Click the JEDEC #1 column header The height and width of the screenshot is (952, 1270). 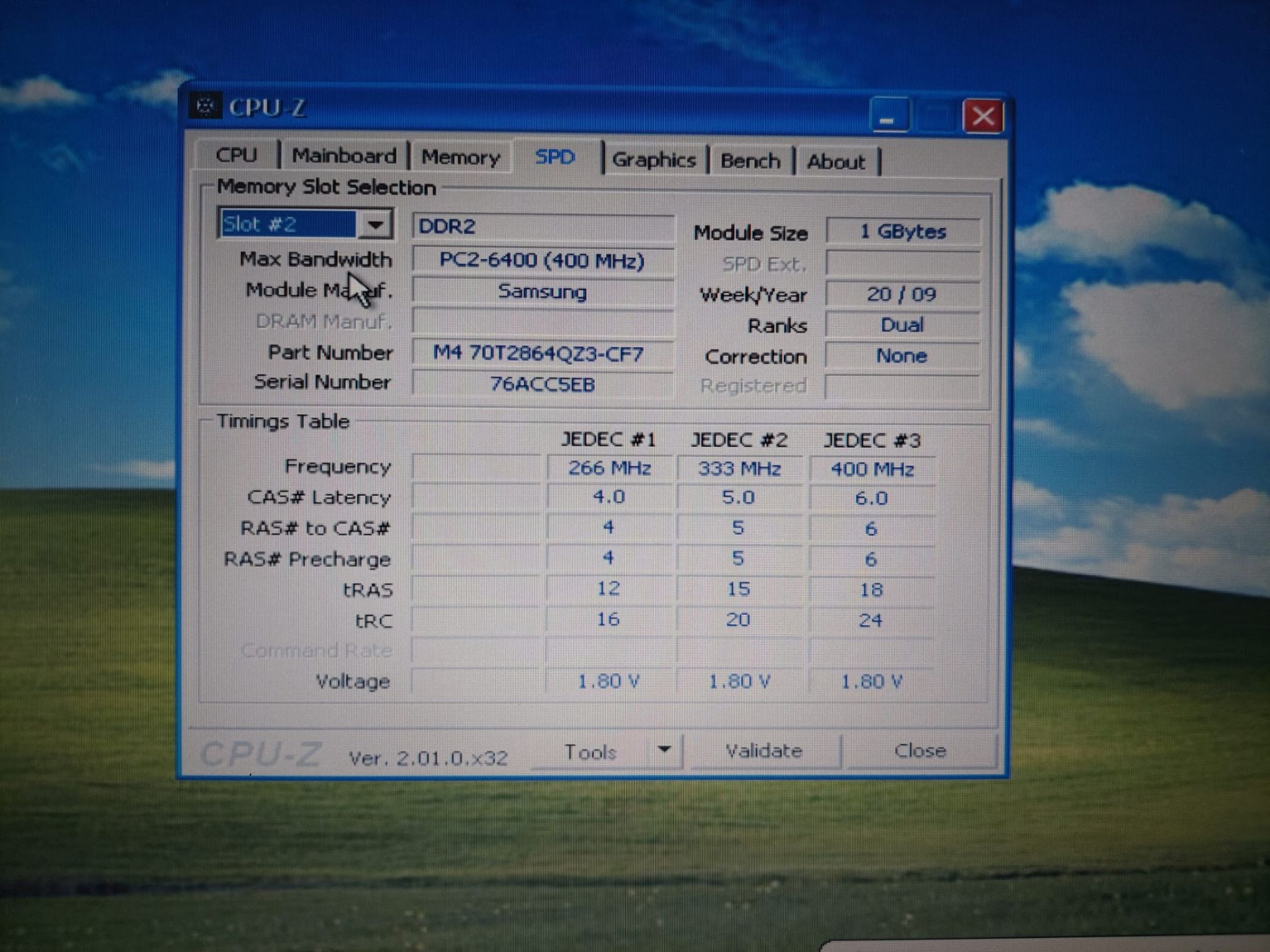pos(609,440)
